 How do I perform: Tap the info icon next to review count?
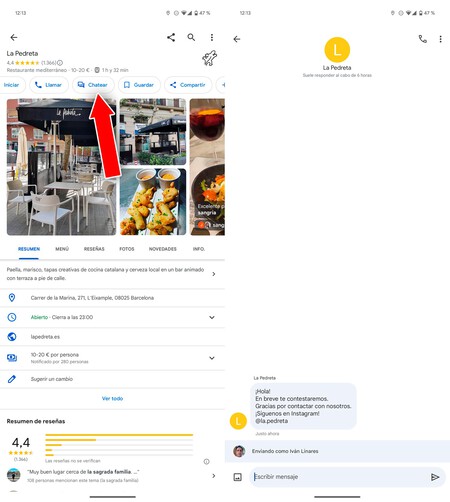pos(60,63)
